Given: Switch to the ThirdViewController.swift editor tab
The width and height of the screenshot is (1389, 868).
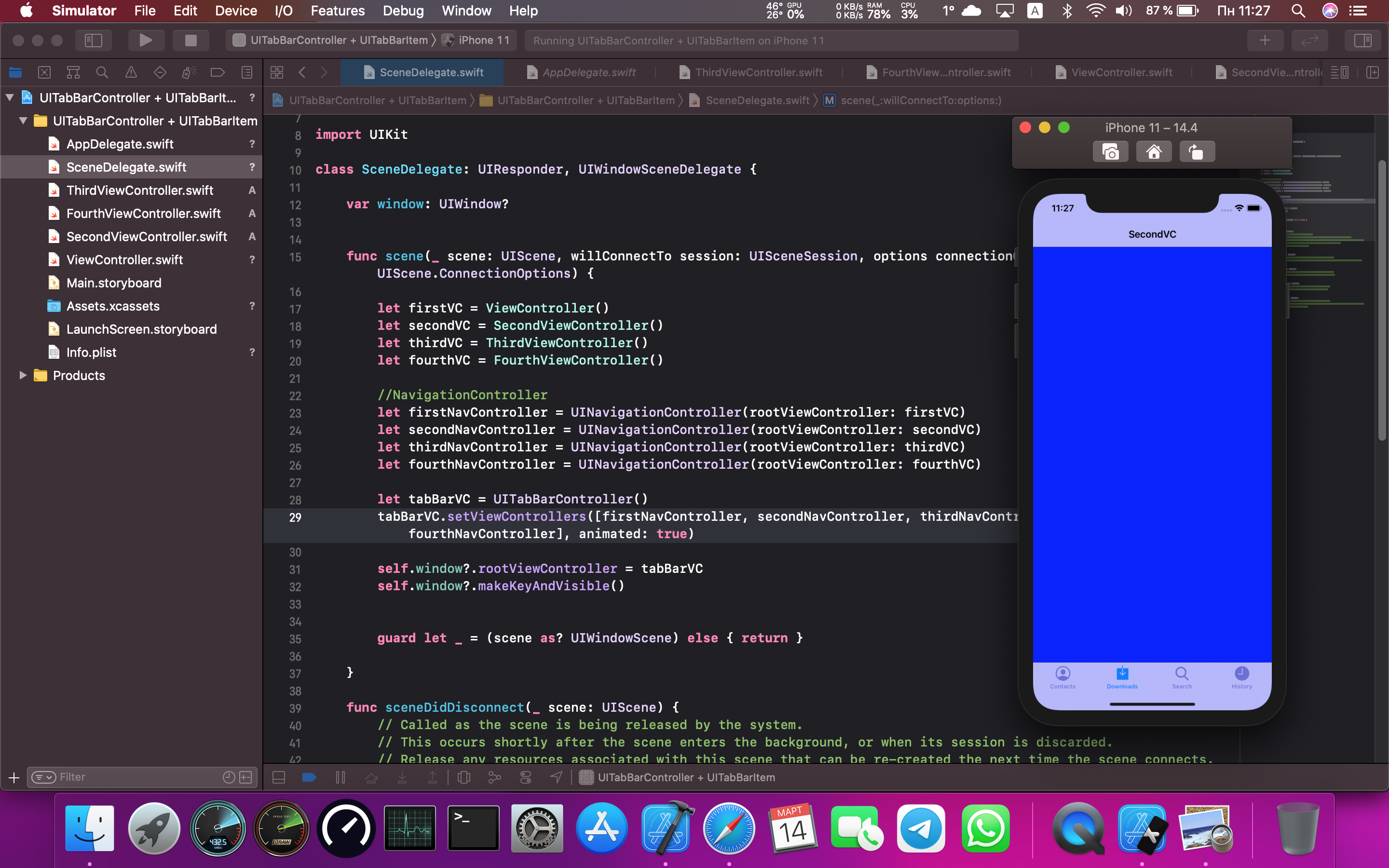Looking at the screenshot, I should click(x=758, y=72).
